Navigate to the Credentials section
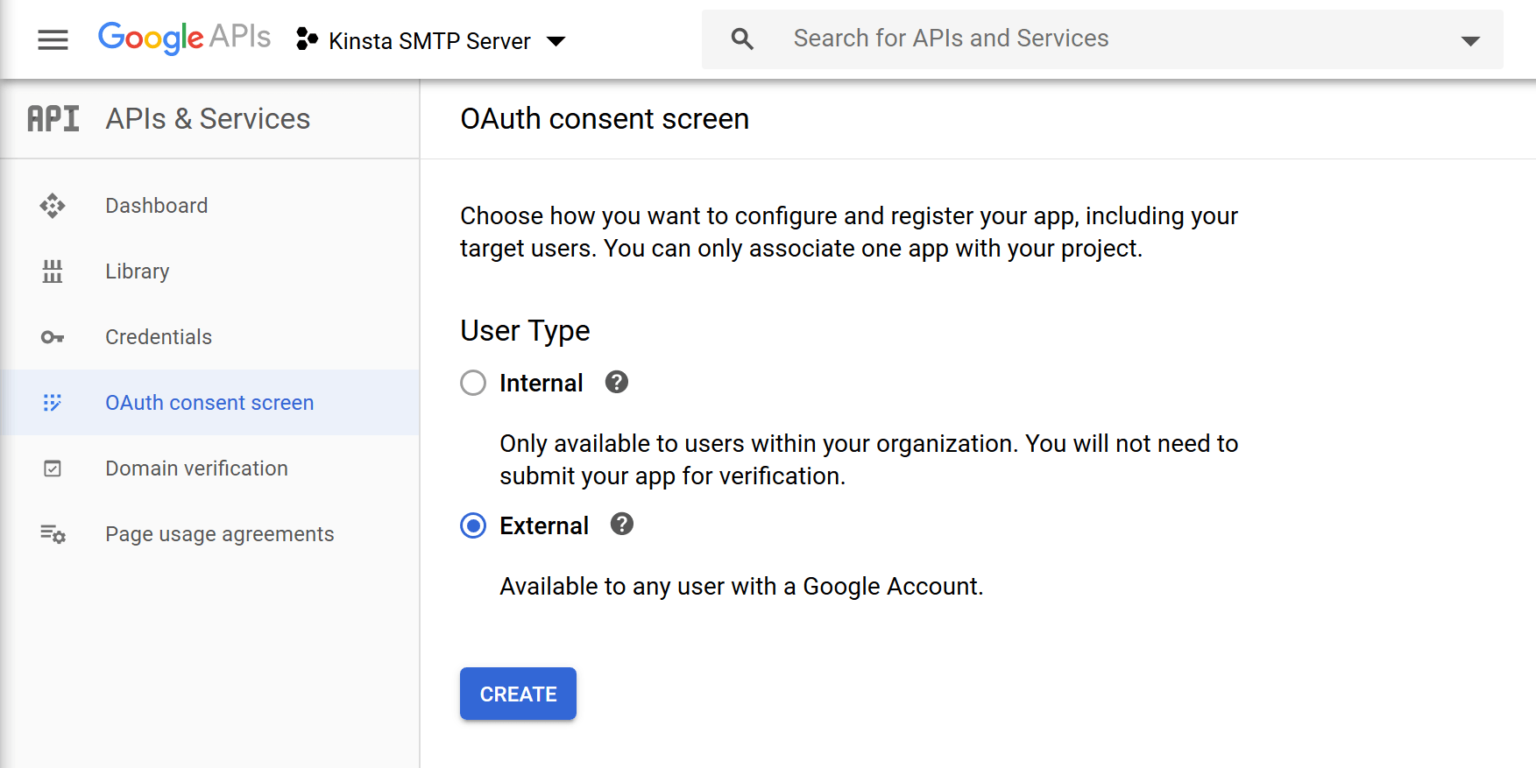 tap(158, 337)
